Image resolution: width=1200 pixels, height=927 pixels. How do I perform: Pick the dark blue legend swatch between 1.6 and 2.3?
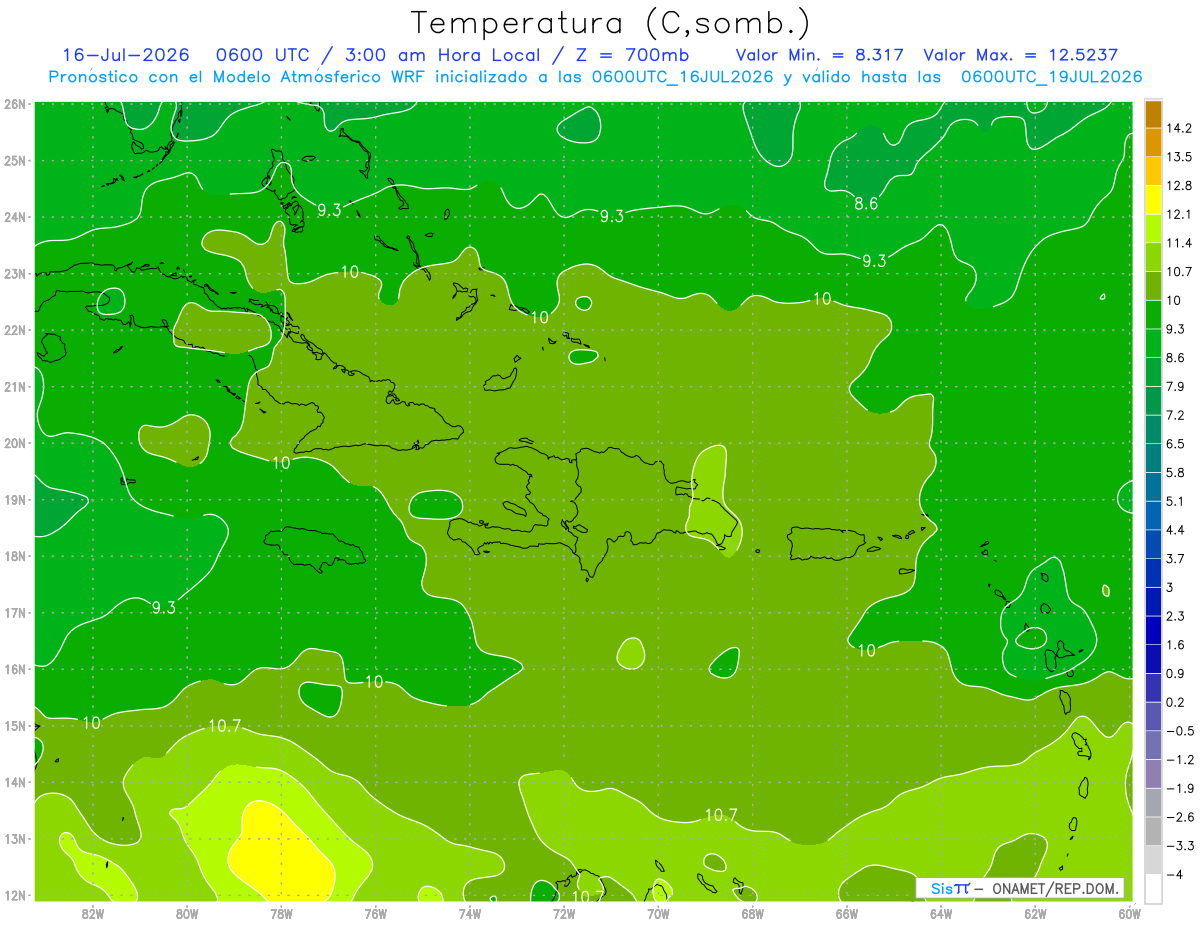point(1153,630)
